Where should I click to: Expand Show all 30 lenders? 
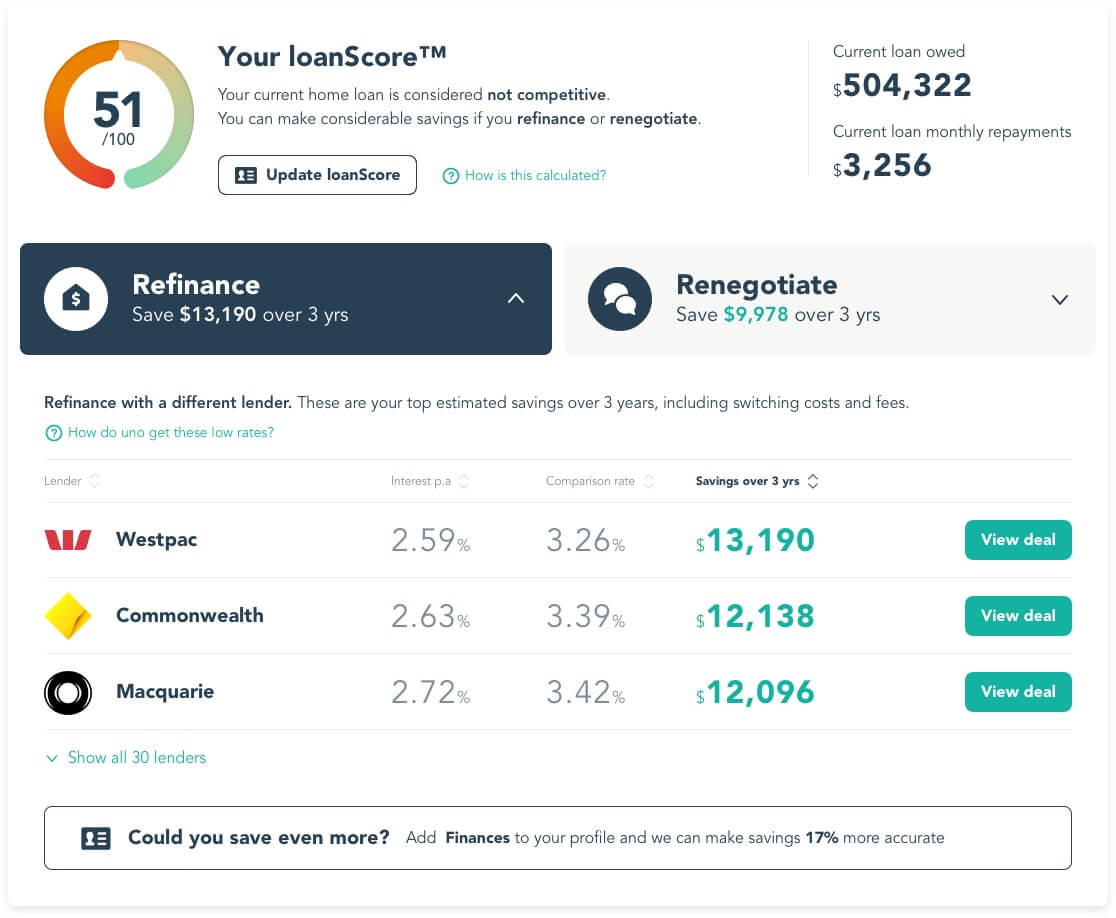click(x=126, y=758)
